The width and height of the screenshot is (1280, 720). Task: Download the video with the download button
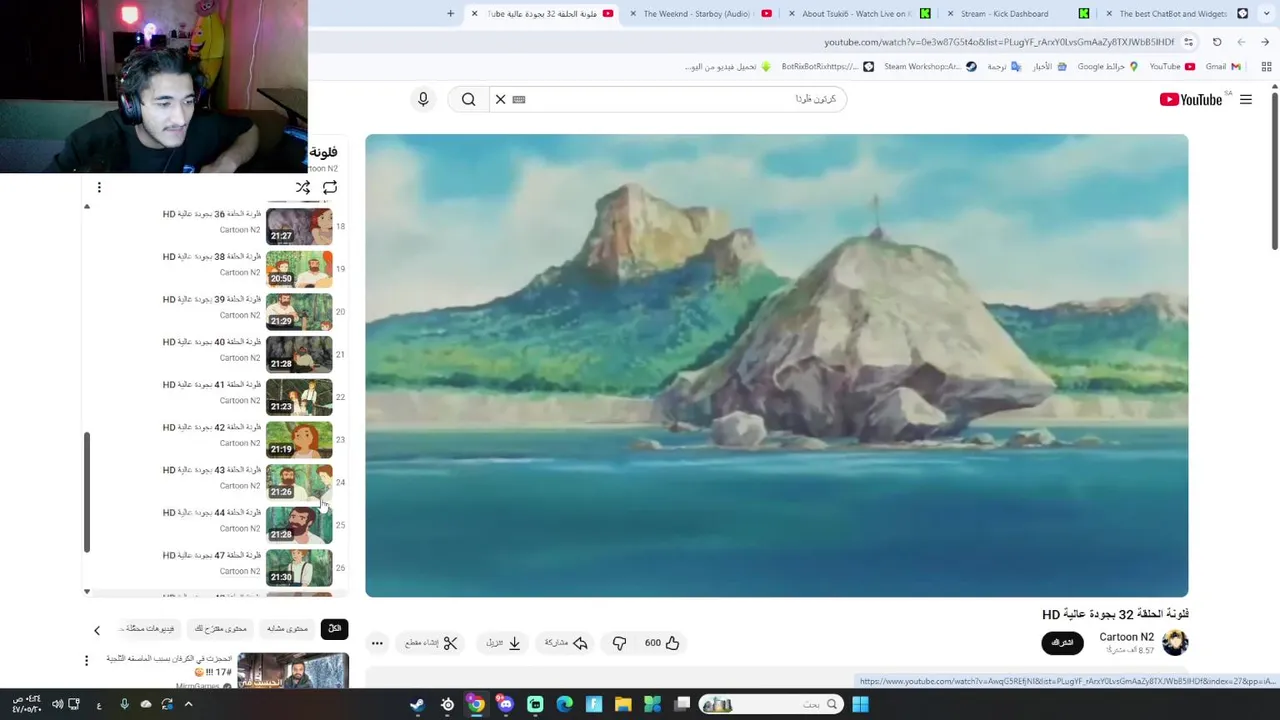[x=504, y=643]
